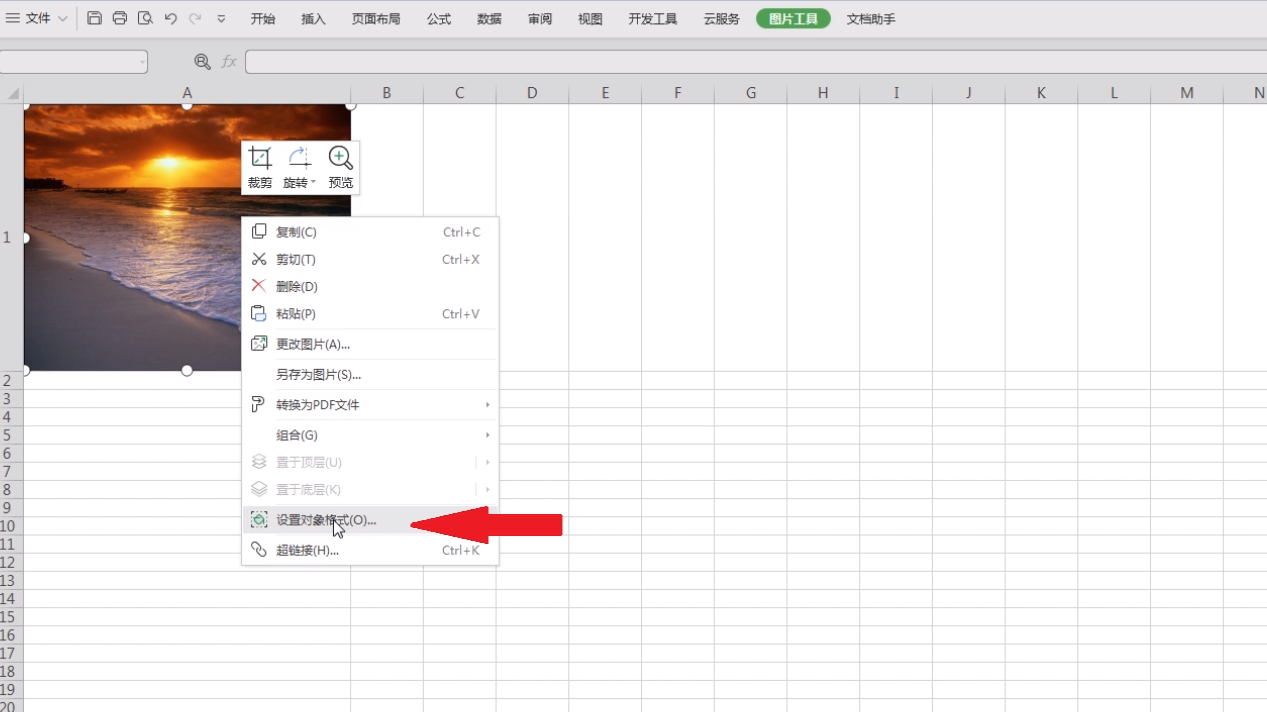This screenshot has height=712, width=1267.
Task: Click inside the formula bar input
Action: click(x=750, y=62)
